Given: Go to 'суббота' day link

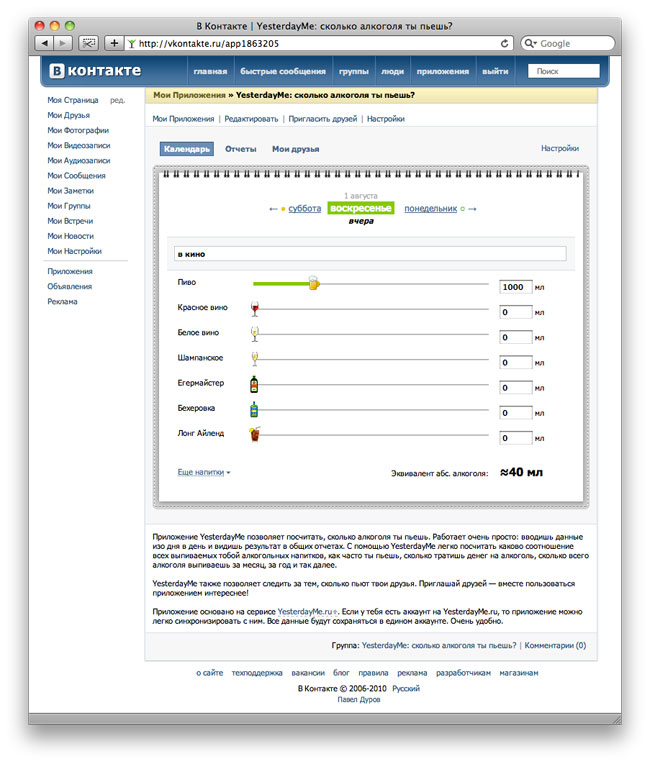Looking at the screenshot, I should pyautogui.click(x=305, y=209).
